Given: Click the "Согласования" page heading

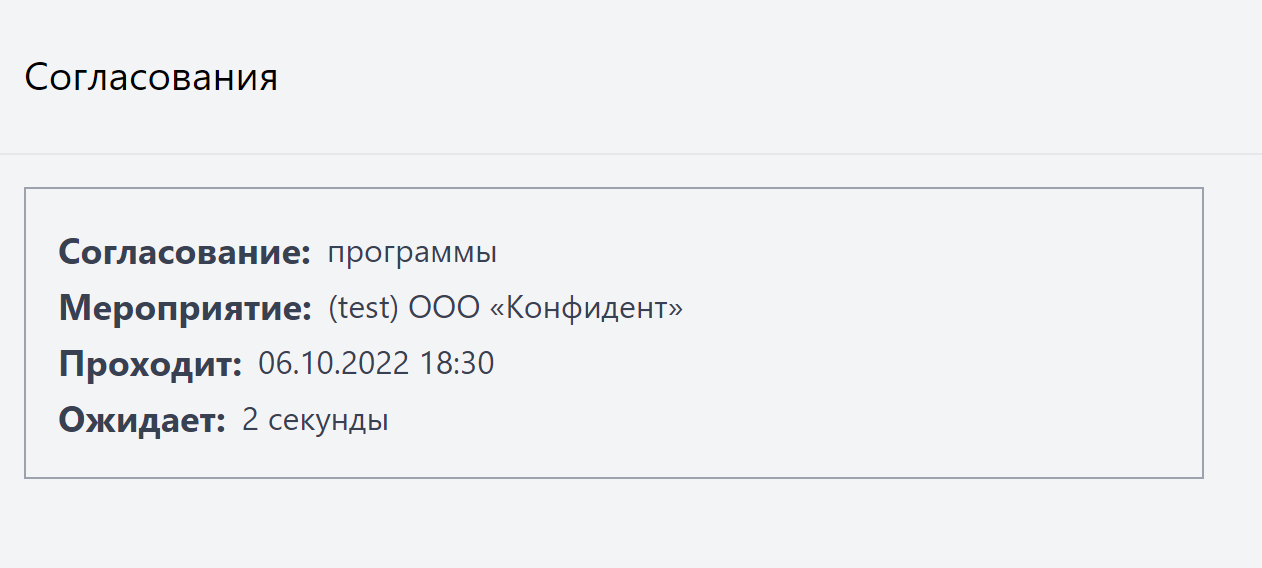Looking at the screenshot, I should pos(151,78).
